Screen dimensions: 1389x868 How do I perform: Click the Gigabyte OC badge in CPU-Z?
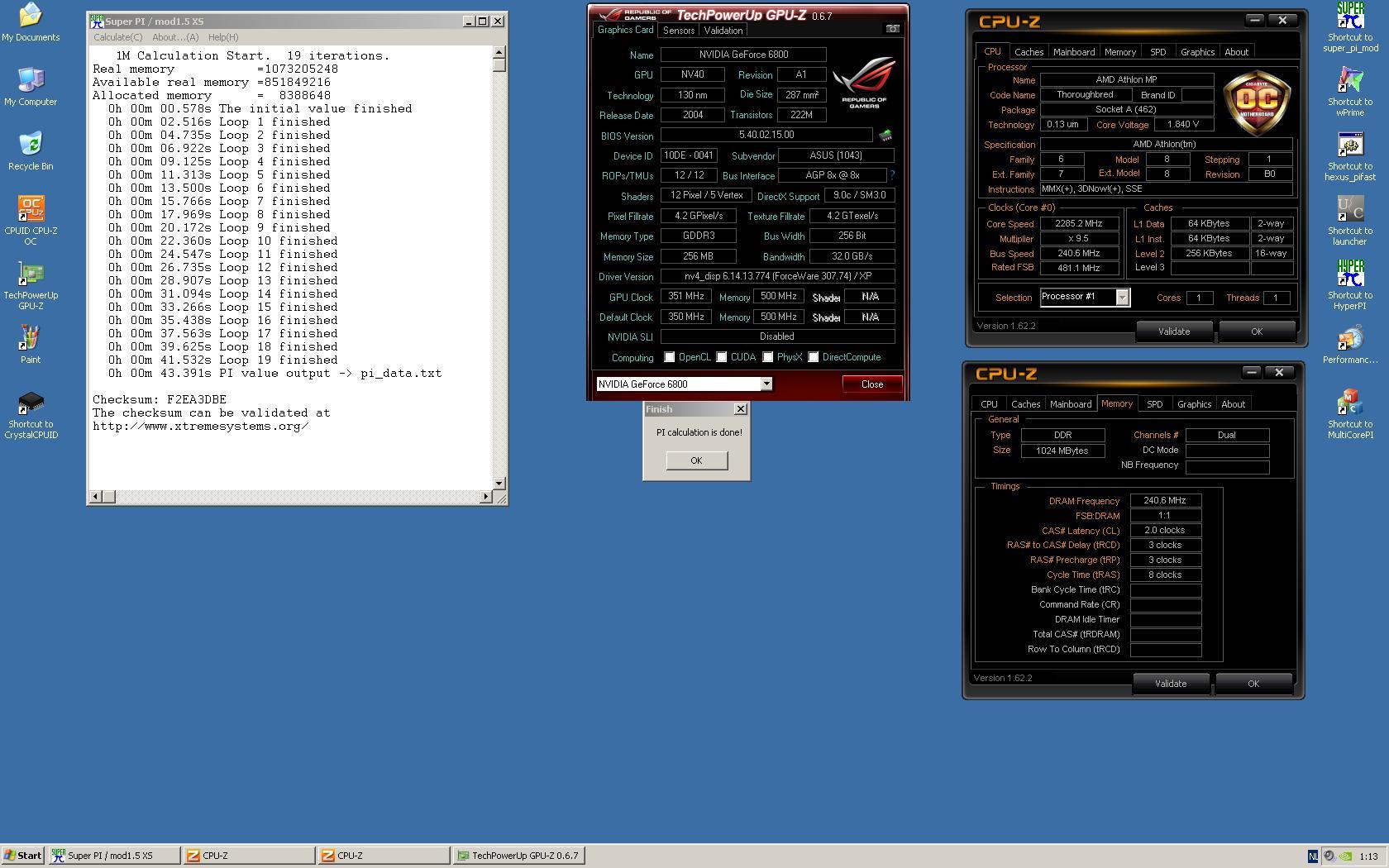coord(1257,103)
